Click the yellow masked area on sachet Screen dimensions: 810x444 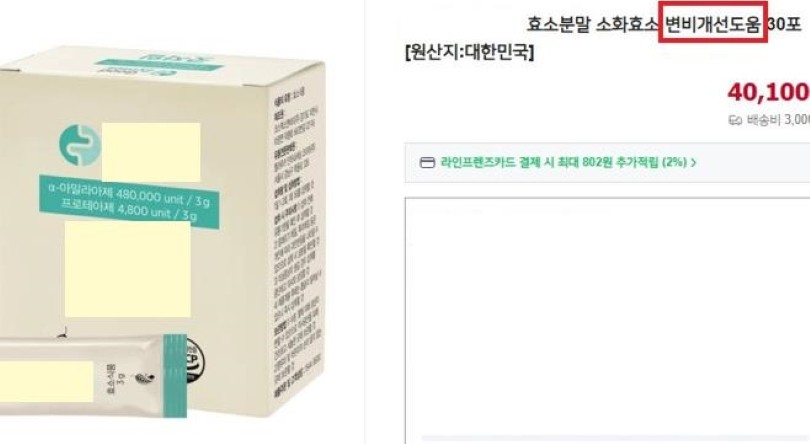(x=46, y=381)
